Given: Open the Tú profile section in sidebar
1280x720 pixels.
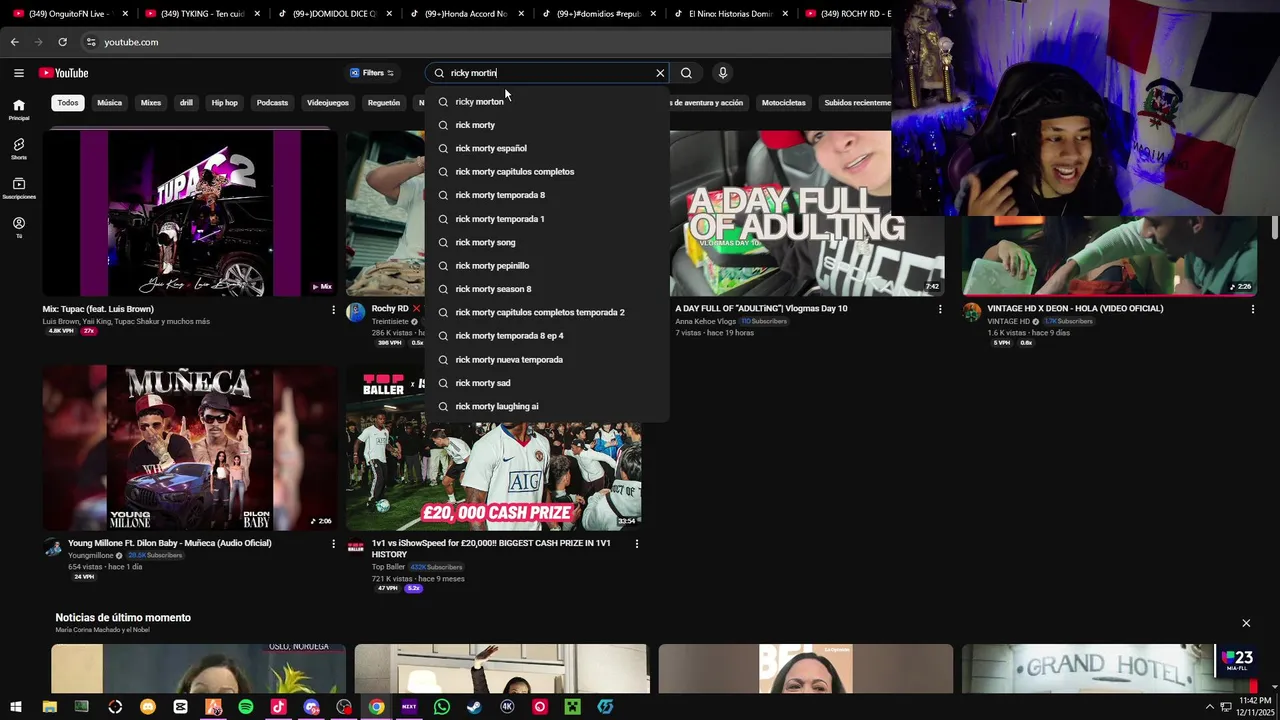Looking at the screenshot, I should 19,227.
